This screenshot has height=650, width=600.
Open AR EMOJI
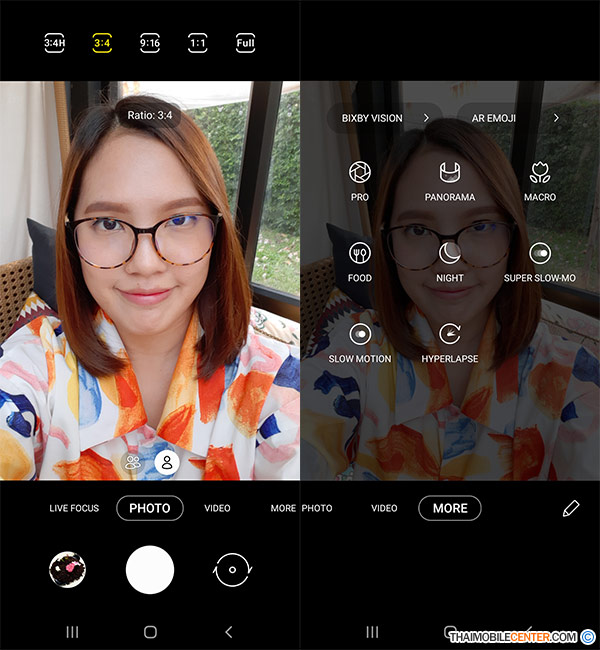[515, 118]
